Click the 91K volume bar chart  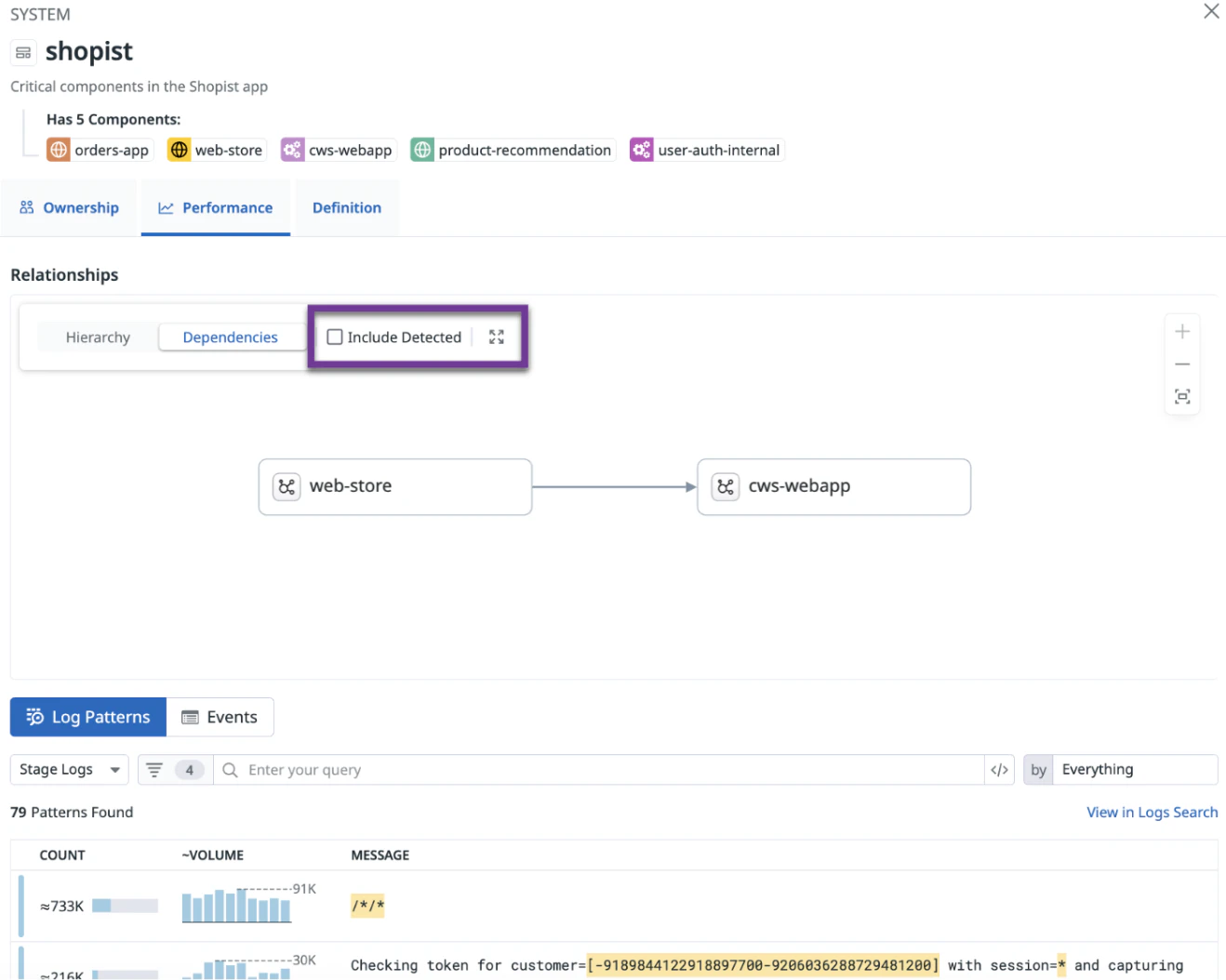[x=236, y=905]
